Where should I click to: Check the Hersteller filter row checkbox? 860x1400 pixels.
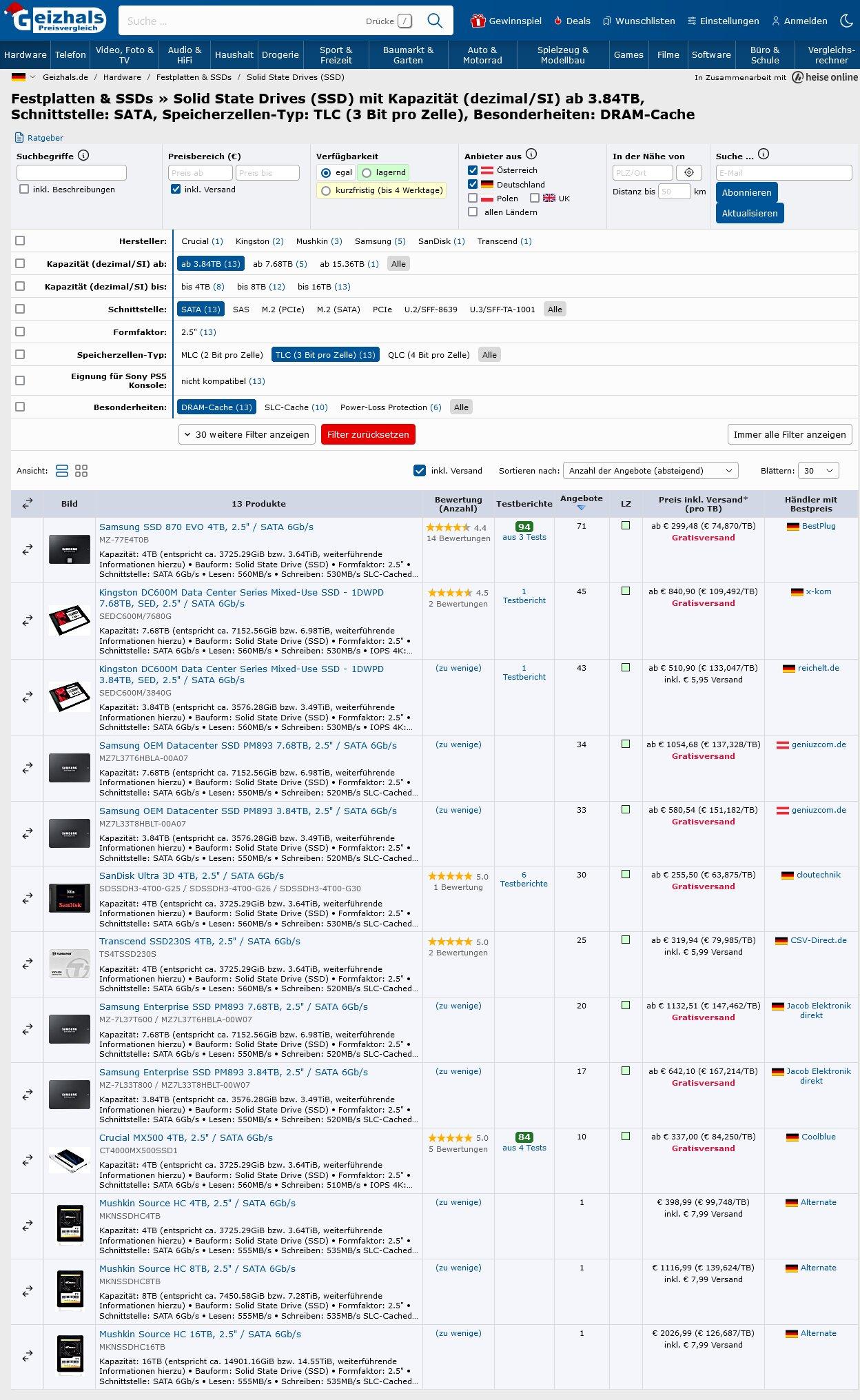click(20, 241)
